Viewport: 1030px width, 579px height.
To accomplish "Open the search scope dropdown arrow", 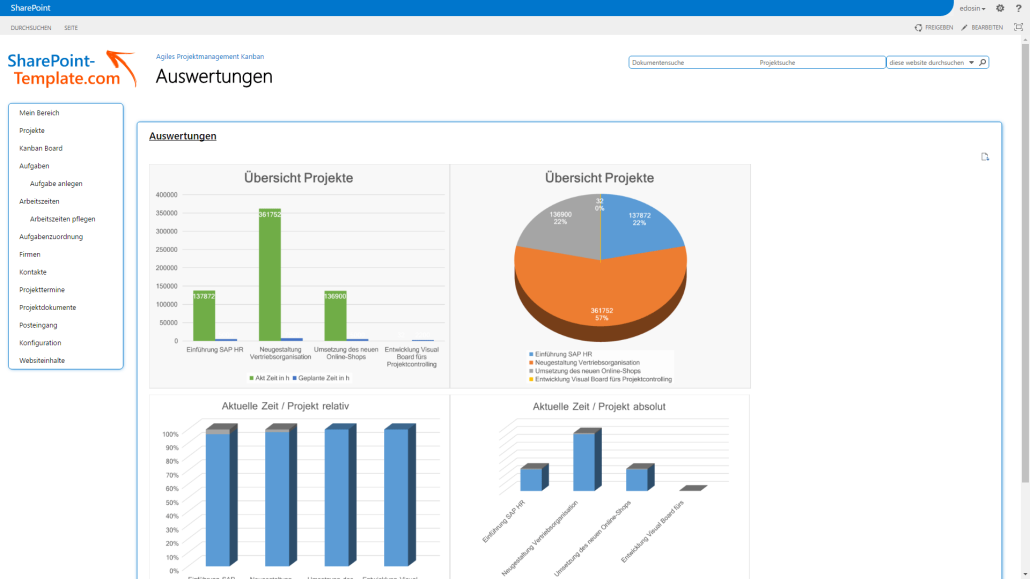I will (972, 62).
